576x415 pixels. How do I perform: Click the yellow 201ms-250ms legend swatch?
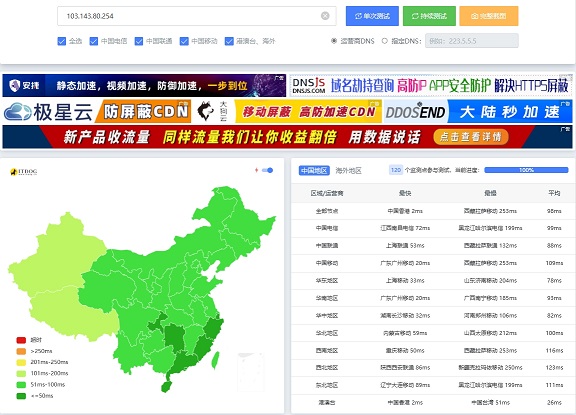tap(21, 362)
